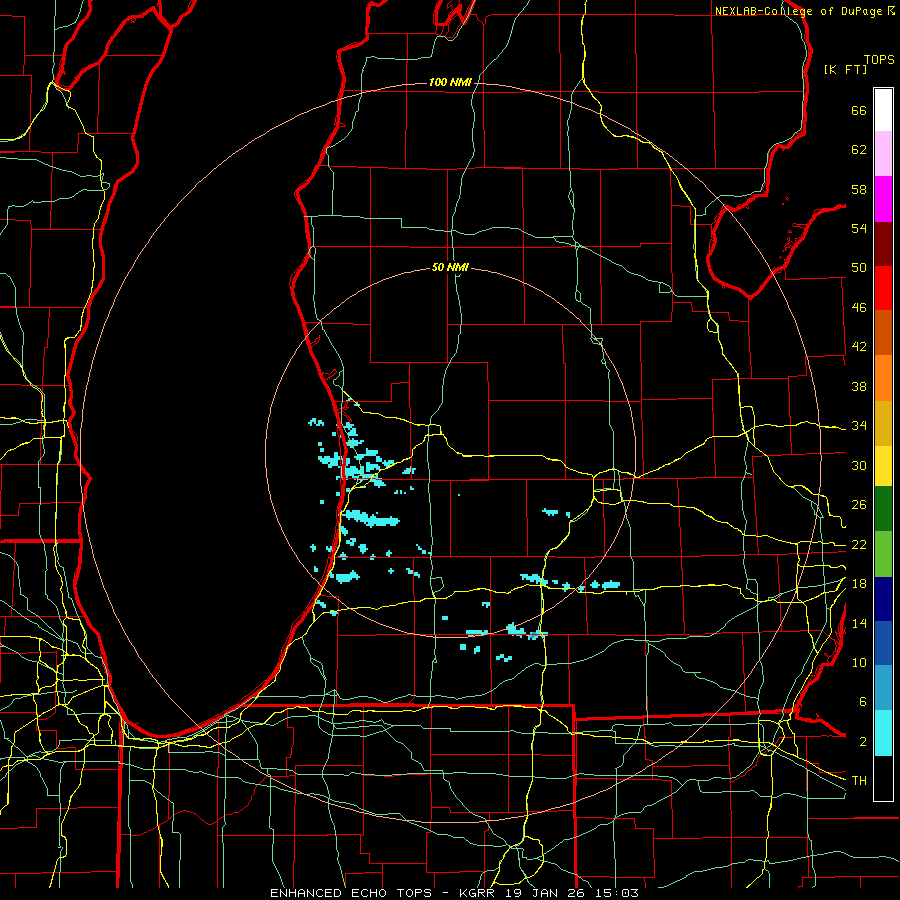Viewport: 900px width, 900px height.
Task: Select the "2" legend value
Action: [863, 742]
